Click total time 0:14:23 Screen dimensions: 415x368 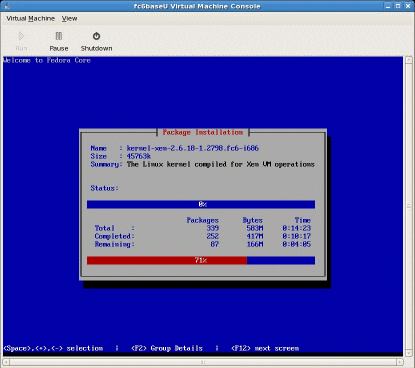(296, 228)
